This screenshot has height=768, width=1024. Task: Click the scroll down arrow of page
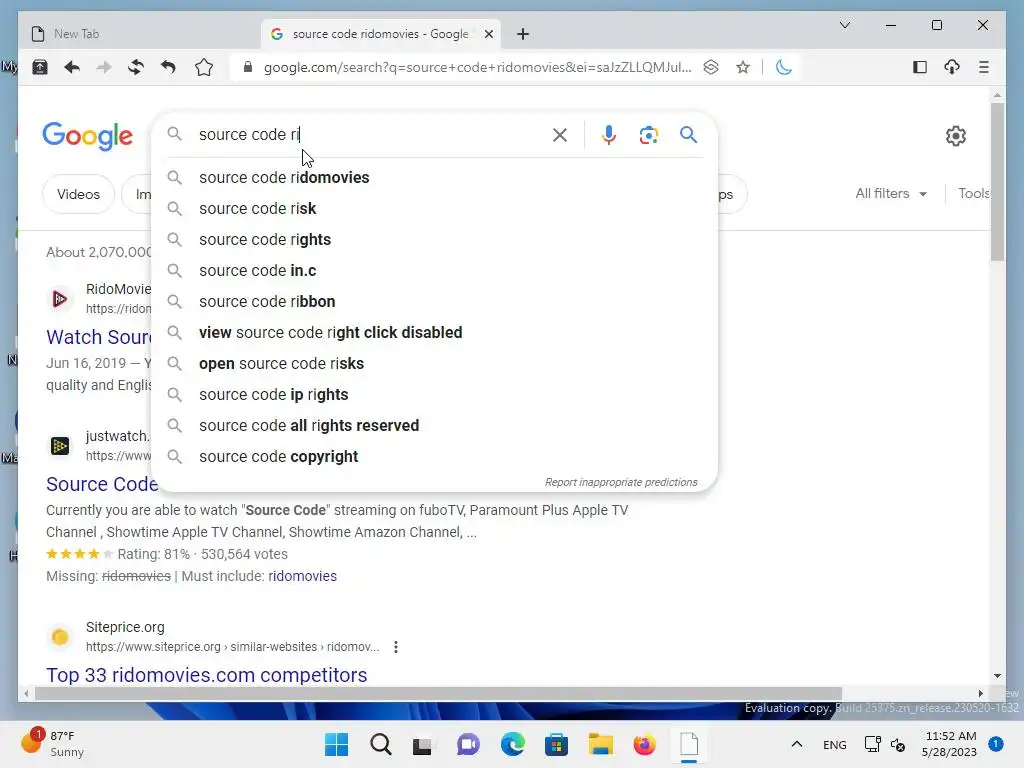point(997,676)
